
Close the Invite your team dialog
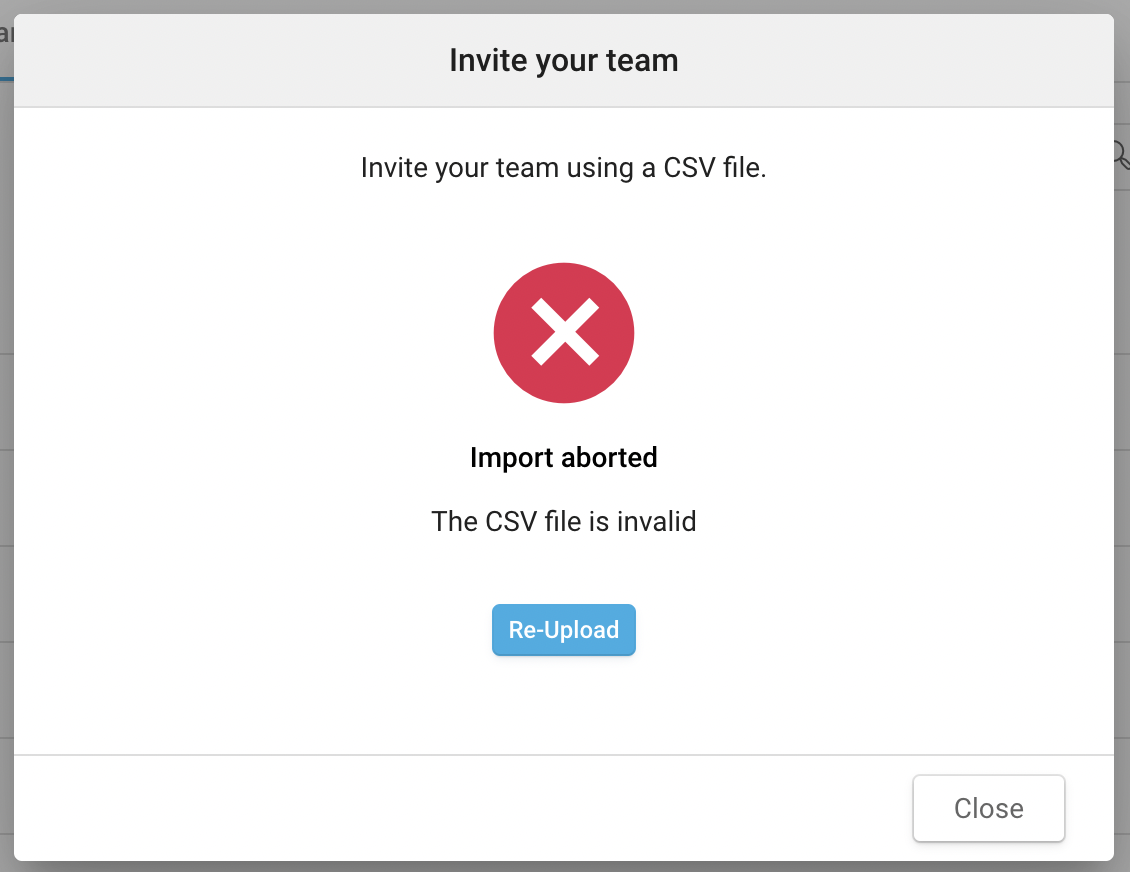click(x=988, y=808)
